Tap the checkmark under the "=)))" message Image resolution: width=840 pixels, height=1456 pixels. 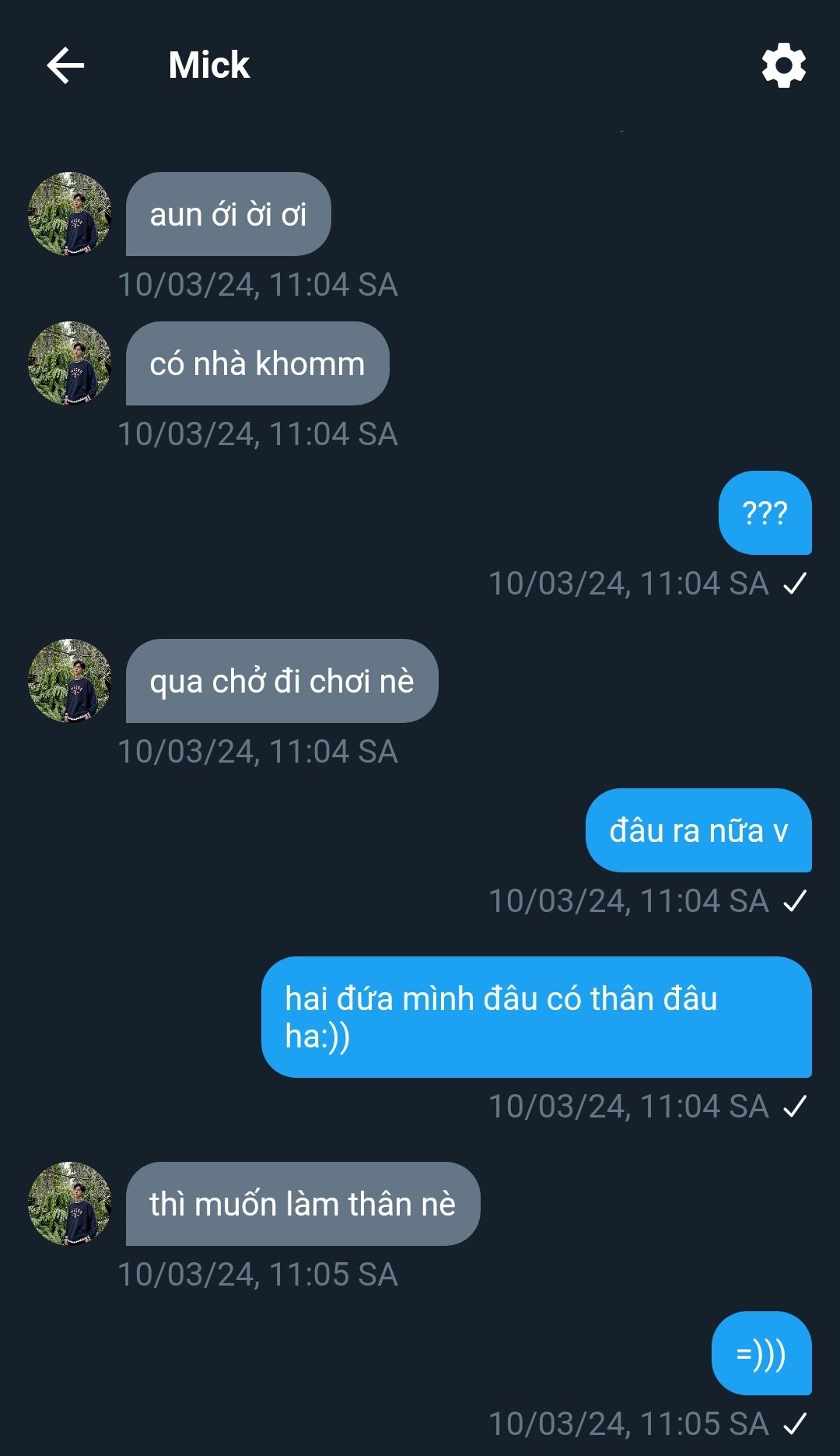click(795, 1424)
